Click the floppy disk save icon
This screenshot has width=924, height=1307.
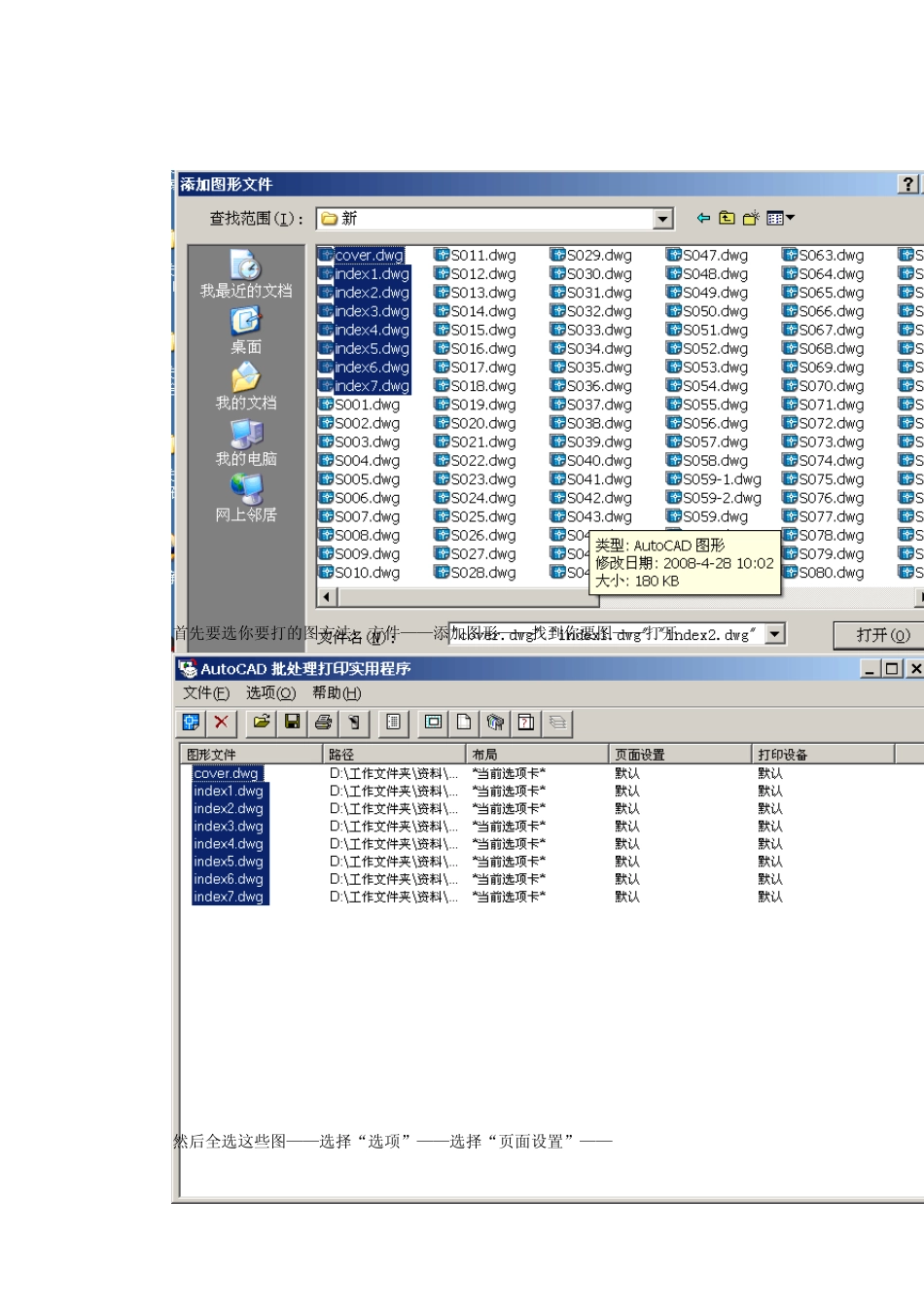click(291, 722)
